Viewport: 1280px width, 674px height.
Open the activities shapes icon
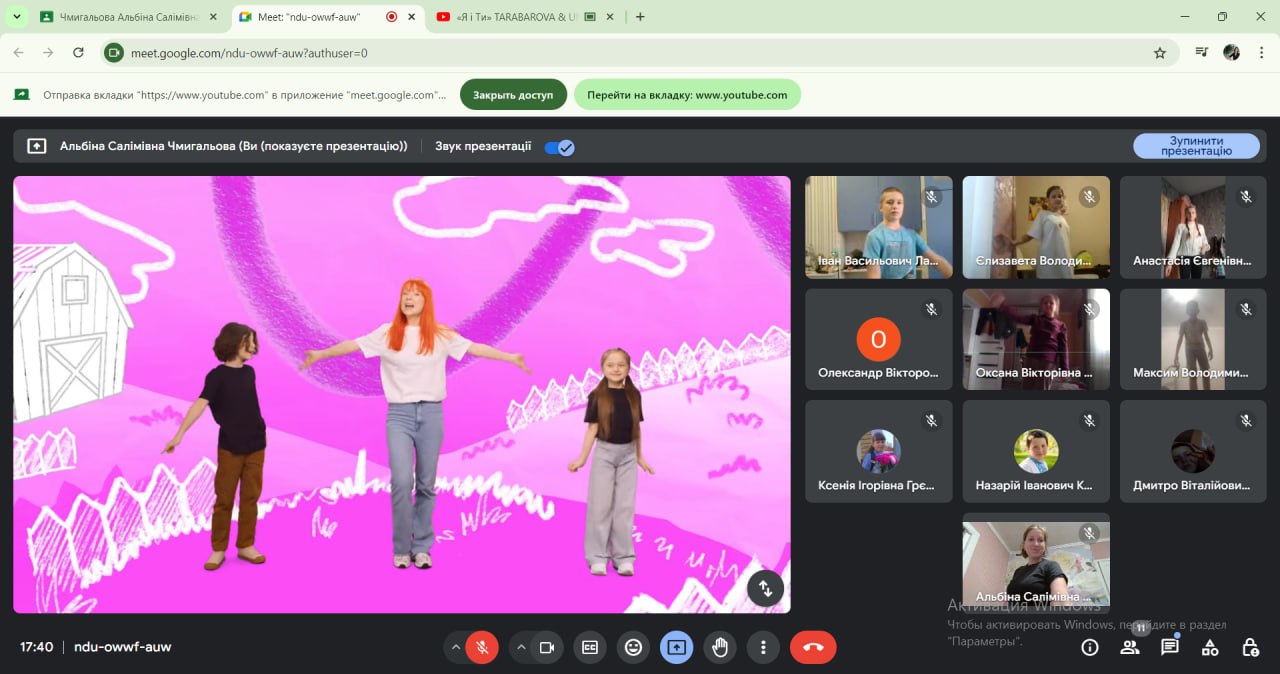[1210, 647]
